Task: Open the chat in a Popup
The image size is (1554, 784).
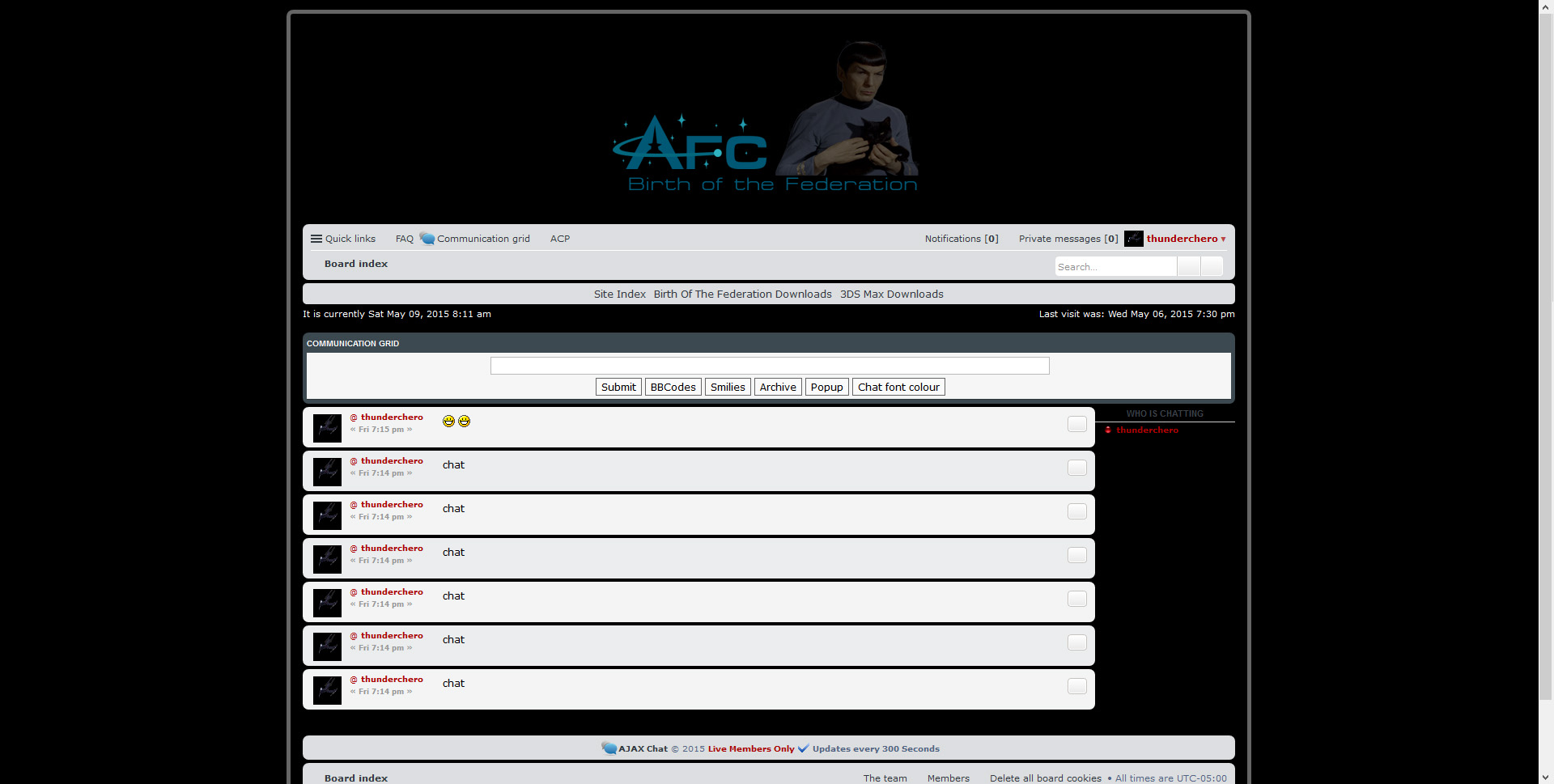Action: pyautogui.click(x=826, y=387)
